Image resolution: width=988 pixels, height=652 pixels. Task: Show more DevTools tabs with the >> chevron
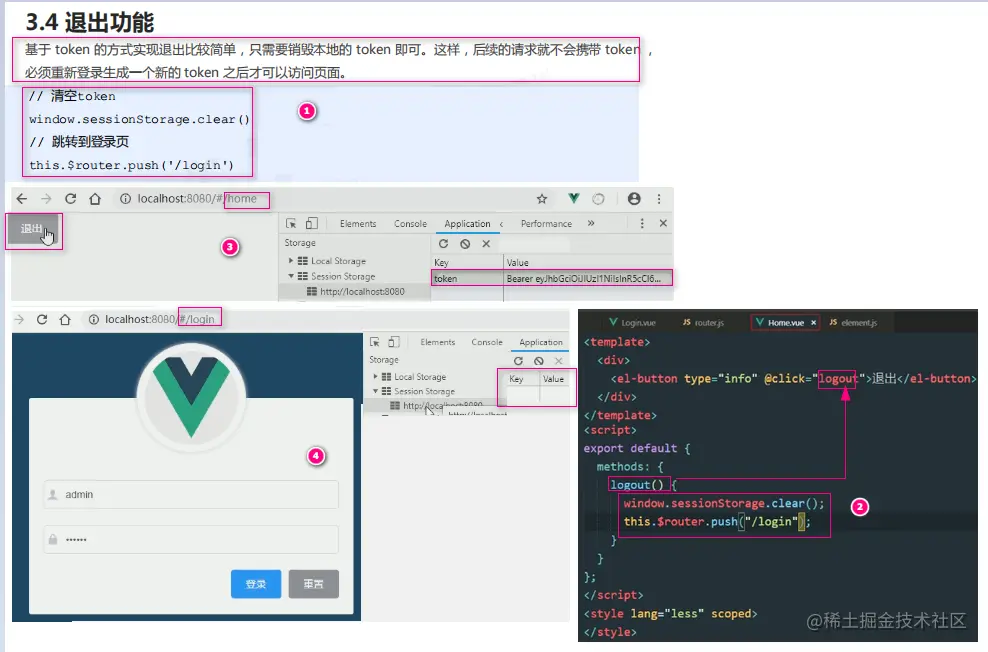pos(591,223)
